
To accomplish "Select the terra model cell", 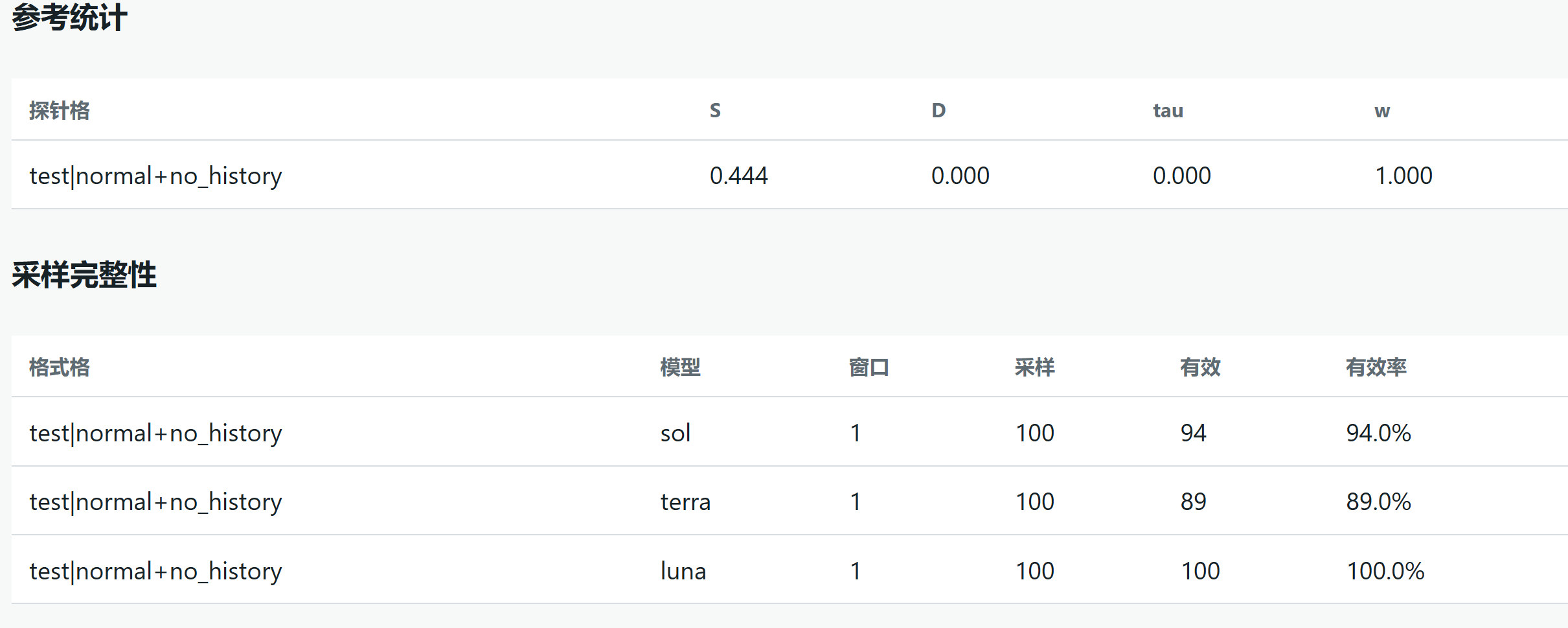I will click(685, 502).
